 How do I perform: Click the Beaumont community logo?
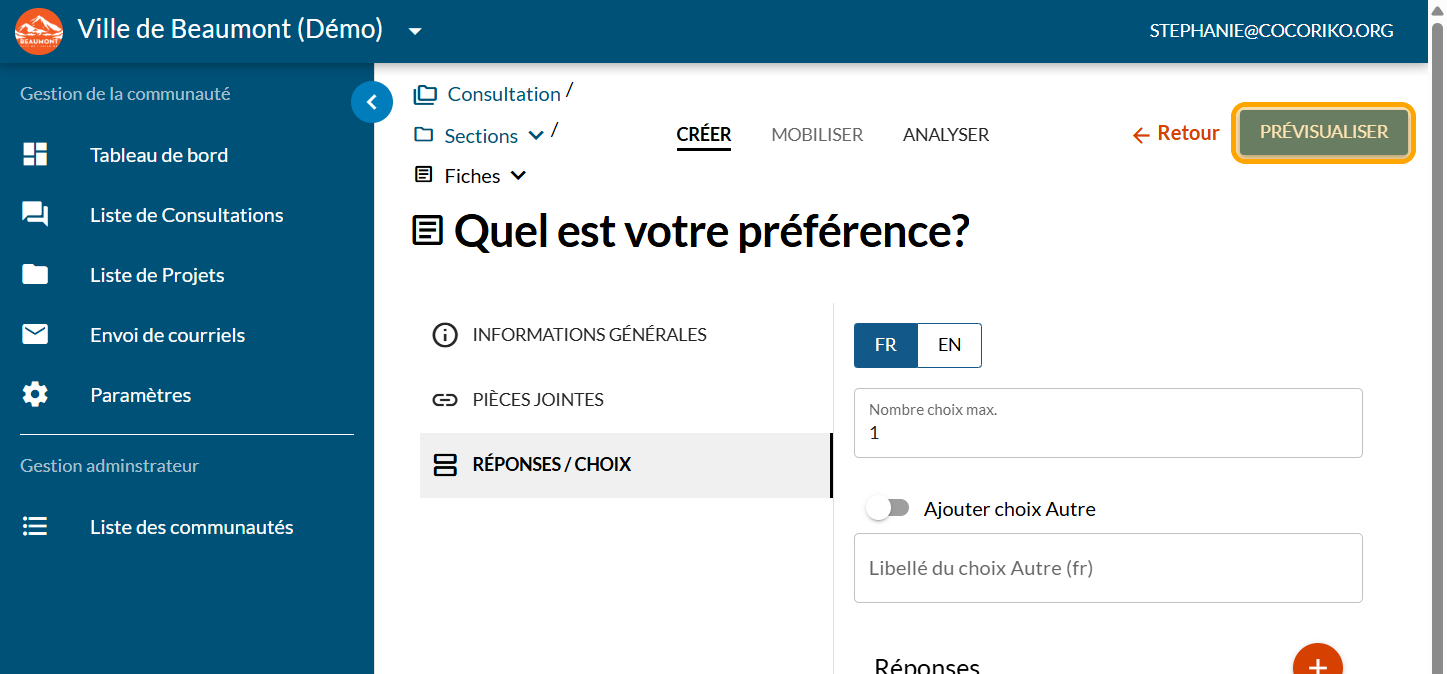pos(39,31)
